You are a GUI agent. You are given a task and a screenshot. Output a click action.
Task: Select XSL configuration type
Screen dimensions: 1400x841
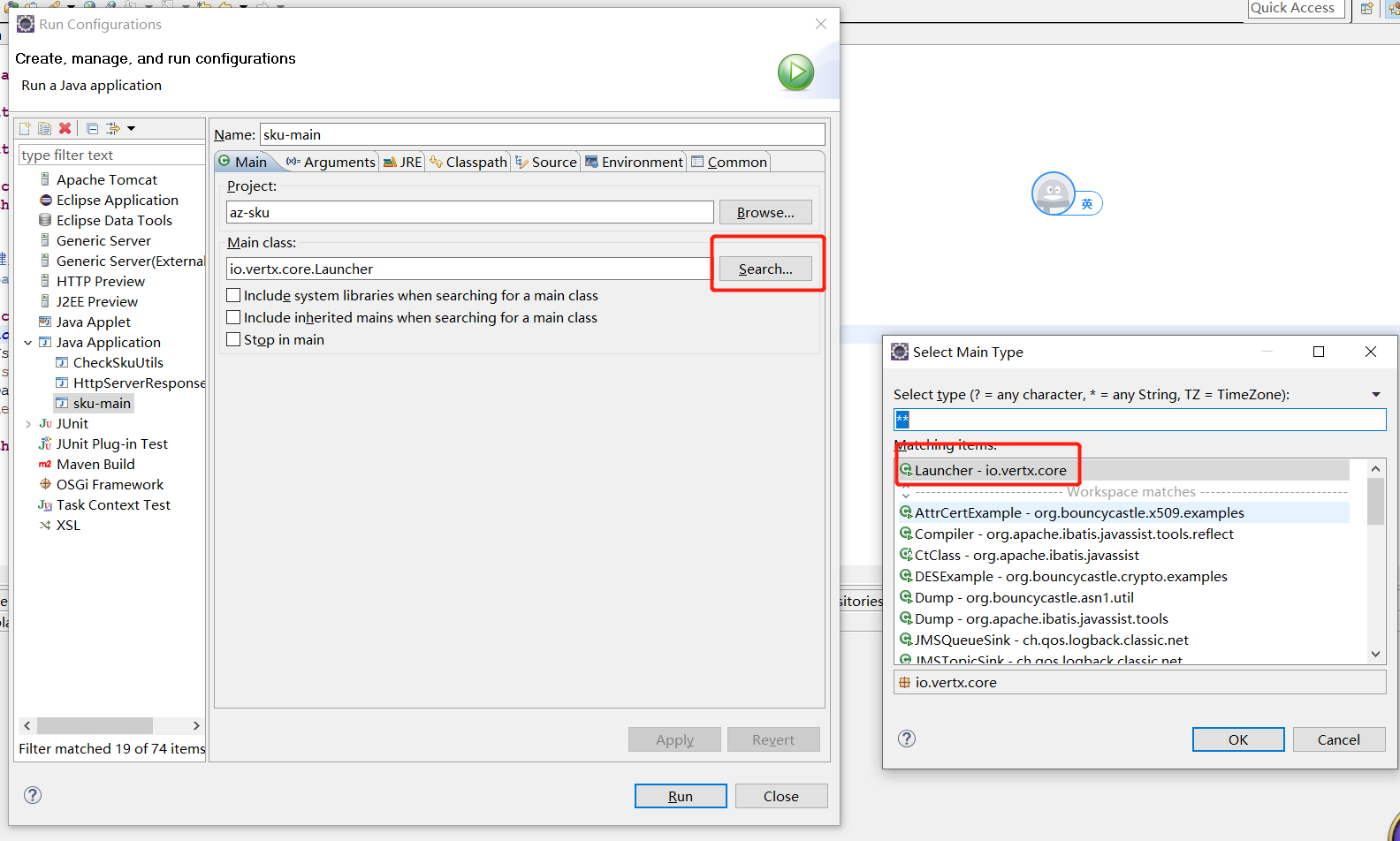point(68,525)
